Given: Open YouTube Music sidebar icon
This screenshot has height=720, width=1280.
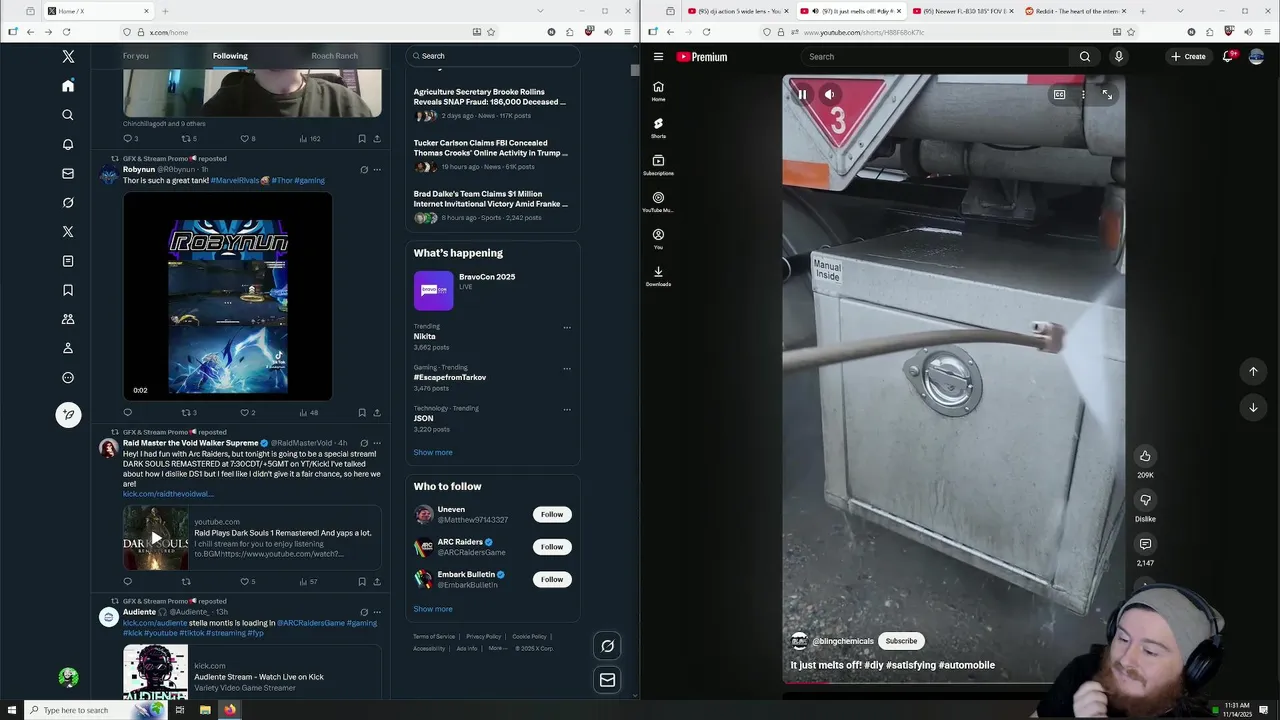Looking at the screenshot, I should coord(658,202).
